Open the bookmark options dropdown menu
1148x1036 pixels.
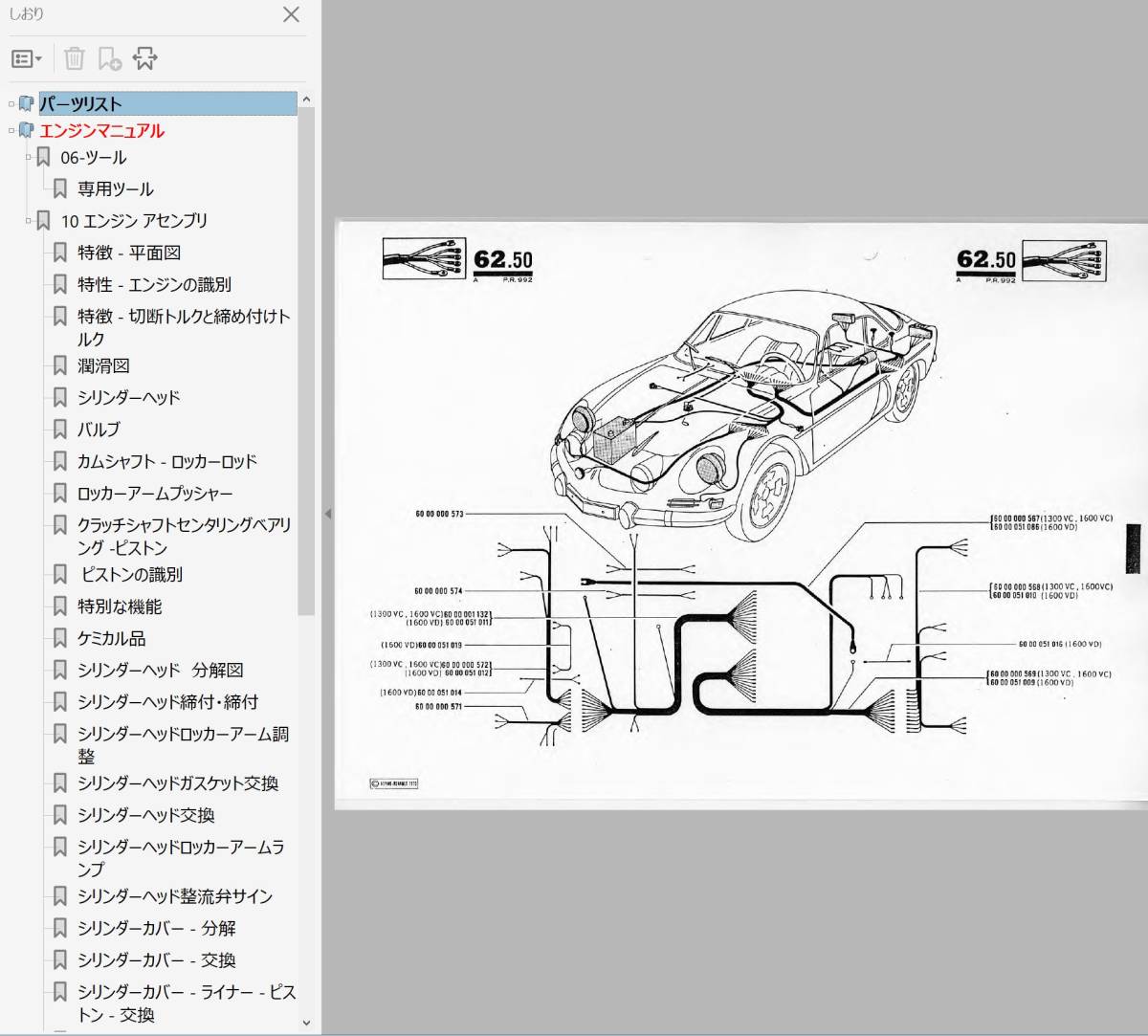tap(26, 59)
